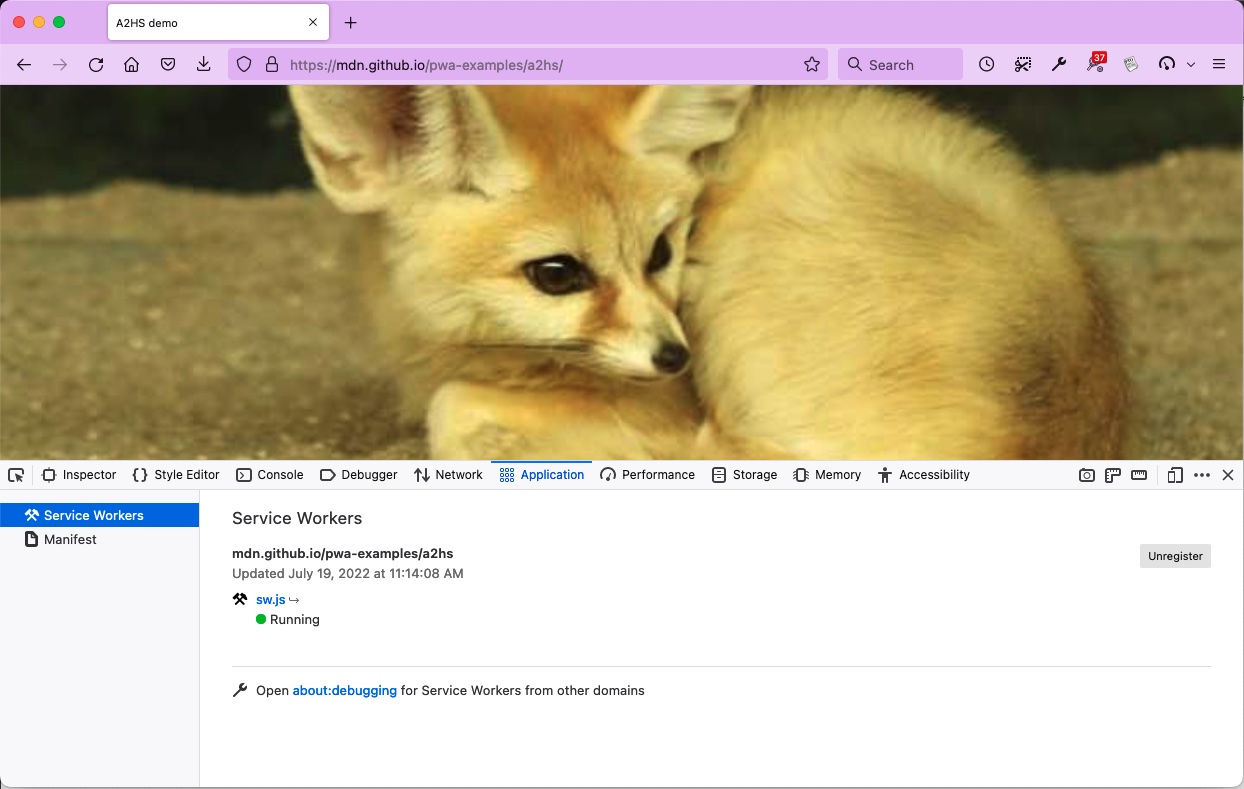Go to the Firefox home page
This screenshot has width=1244, height=789.
tap(132, 64)
